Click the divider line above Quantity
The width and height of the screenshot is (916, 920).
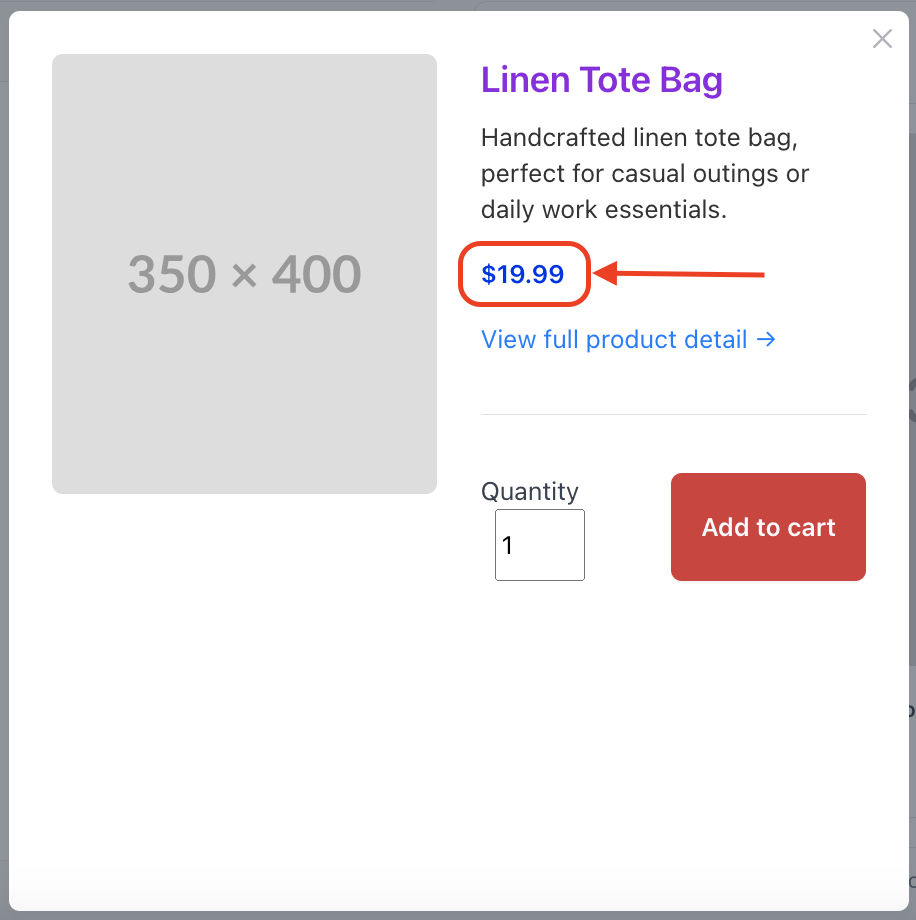(673, 413)
